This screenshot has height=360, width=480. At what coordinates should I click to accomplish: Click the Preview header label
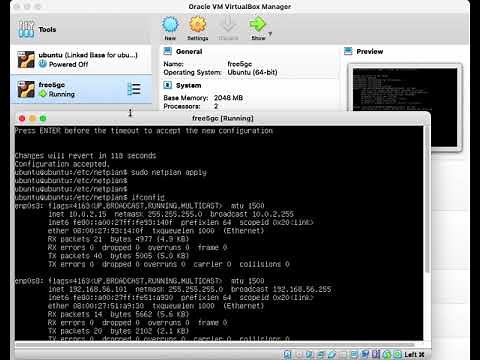370,51
